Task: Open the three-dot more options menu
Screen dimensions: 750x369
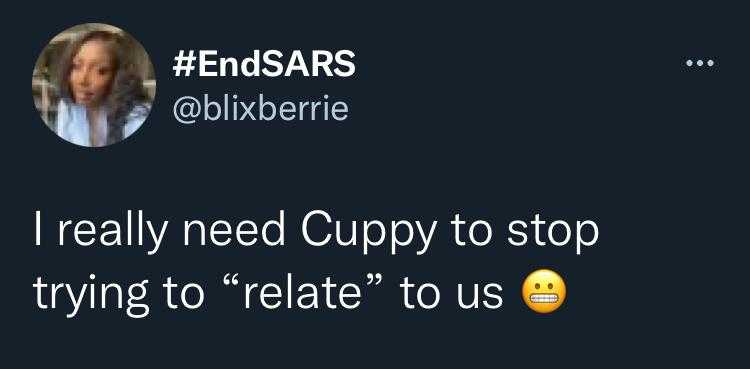Action: pos(700,63)
